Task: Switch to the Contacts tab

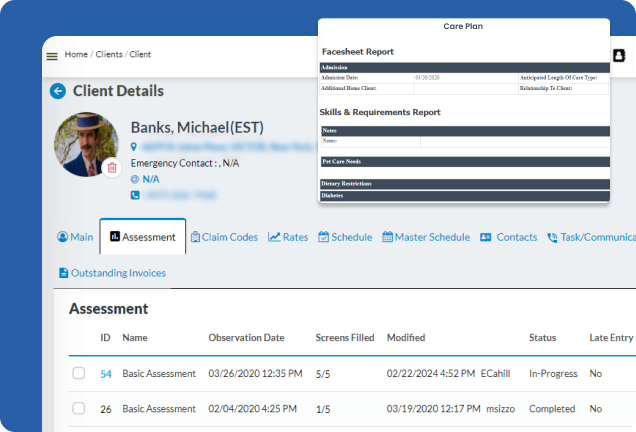Action: point(508,237)
